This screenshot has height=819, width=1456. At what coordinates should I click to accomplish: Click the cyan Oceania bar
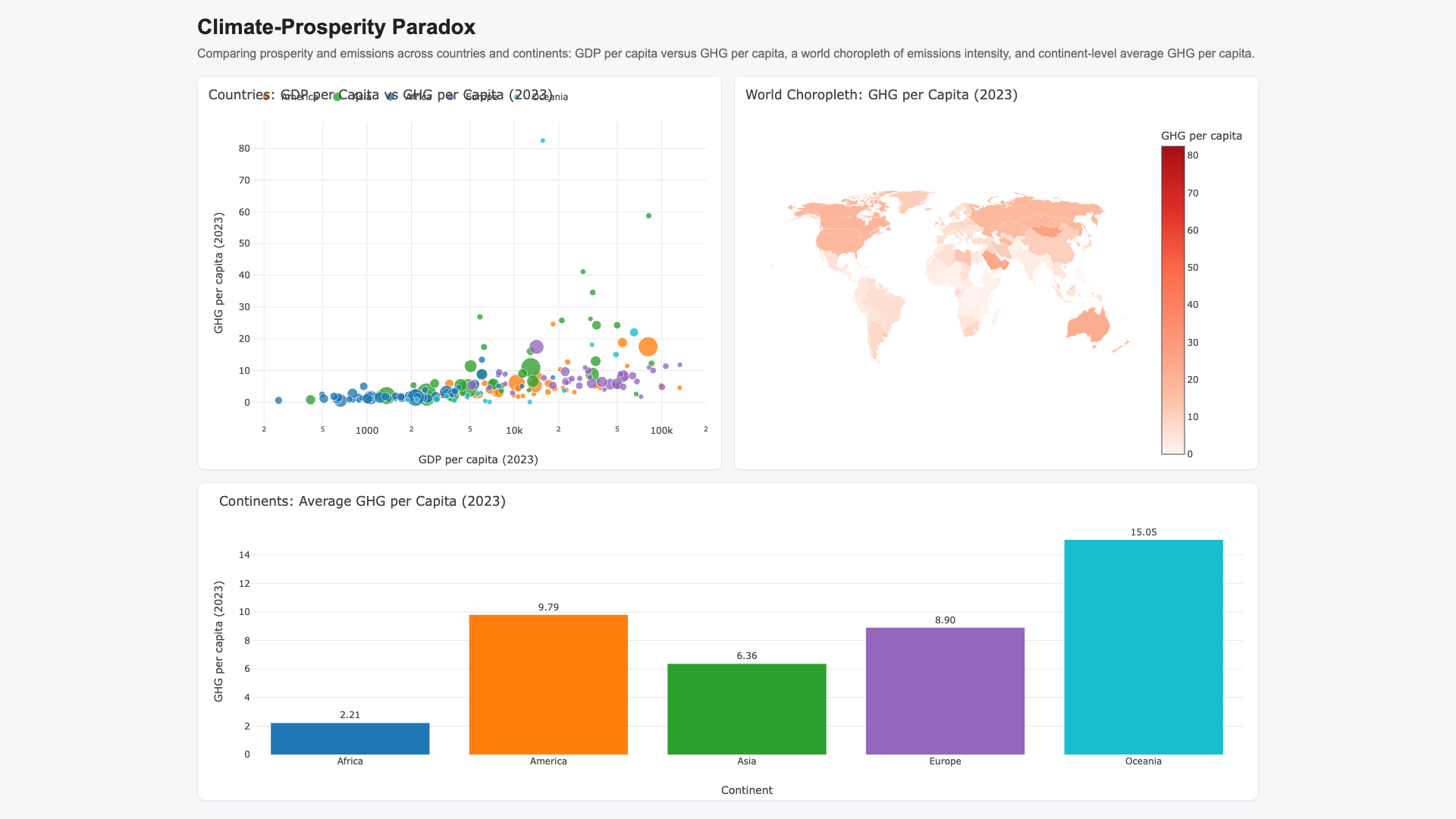point(1144,647)
